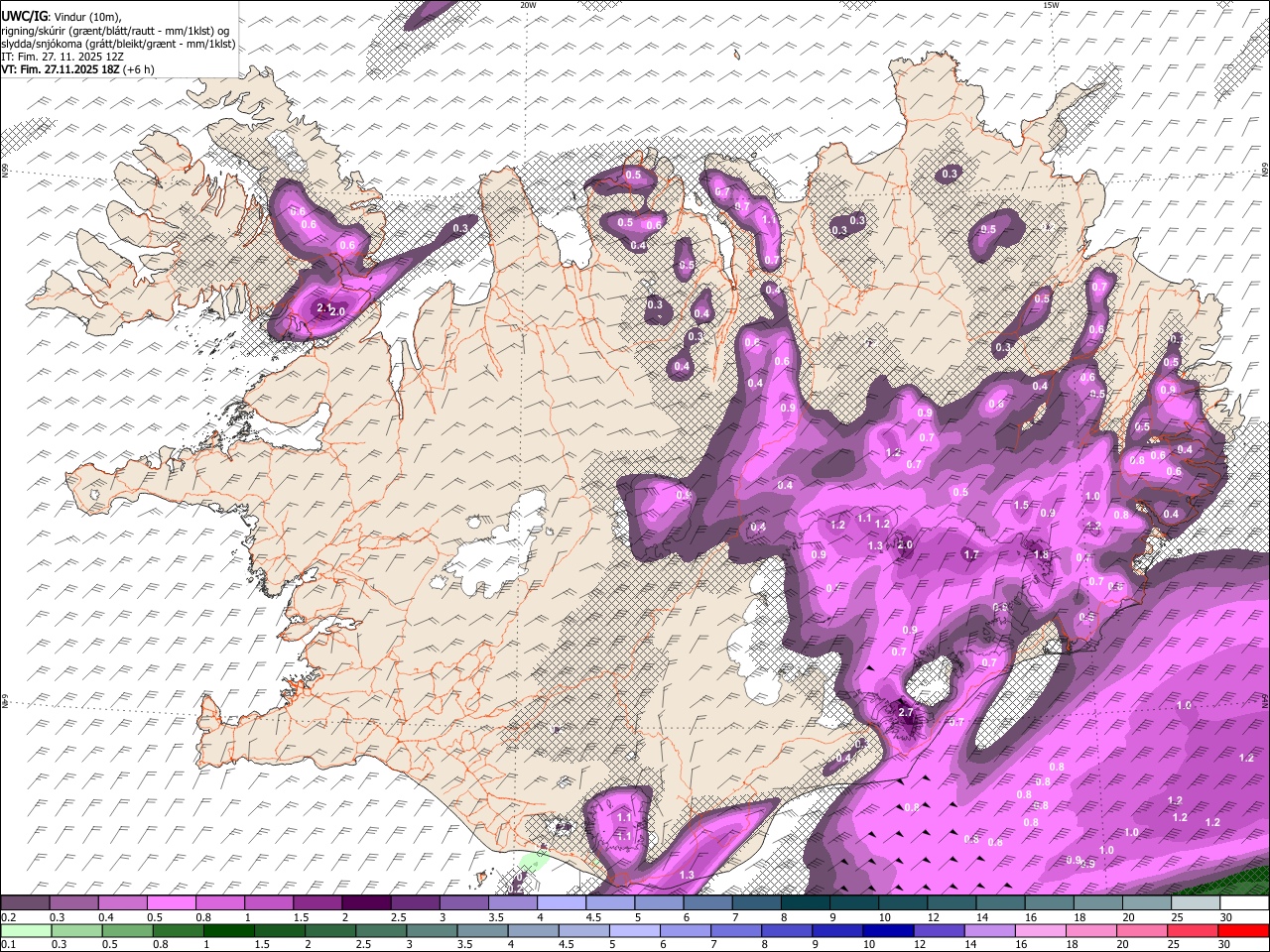This screenshot has width=1270, height=952.
Task: Click the light pink 16 swatch in the lower legend row
Action: pos(1040,931)
